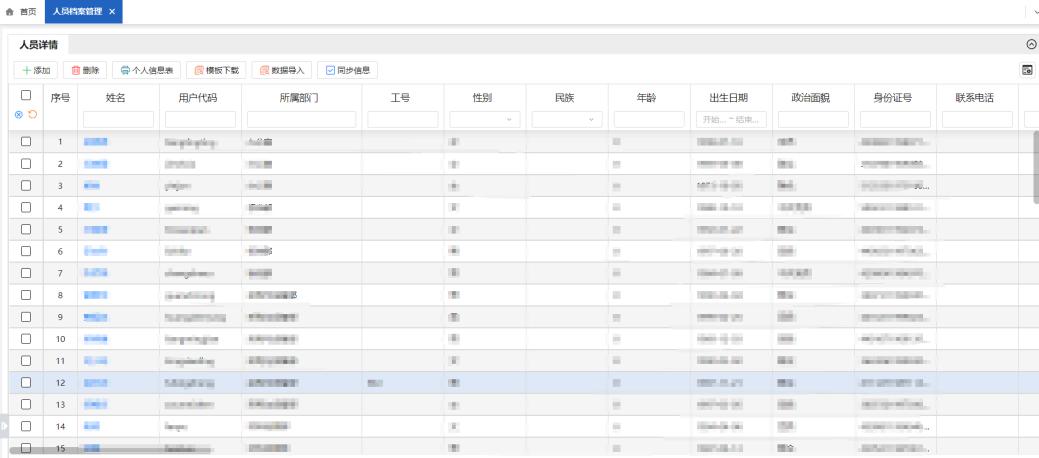This screenshot has width=1039, height=458.
Task: Click the blue clear-filter icon under header checkbox
Action: coord(19,115)
